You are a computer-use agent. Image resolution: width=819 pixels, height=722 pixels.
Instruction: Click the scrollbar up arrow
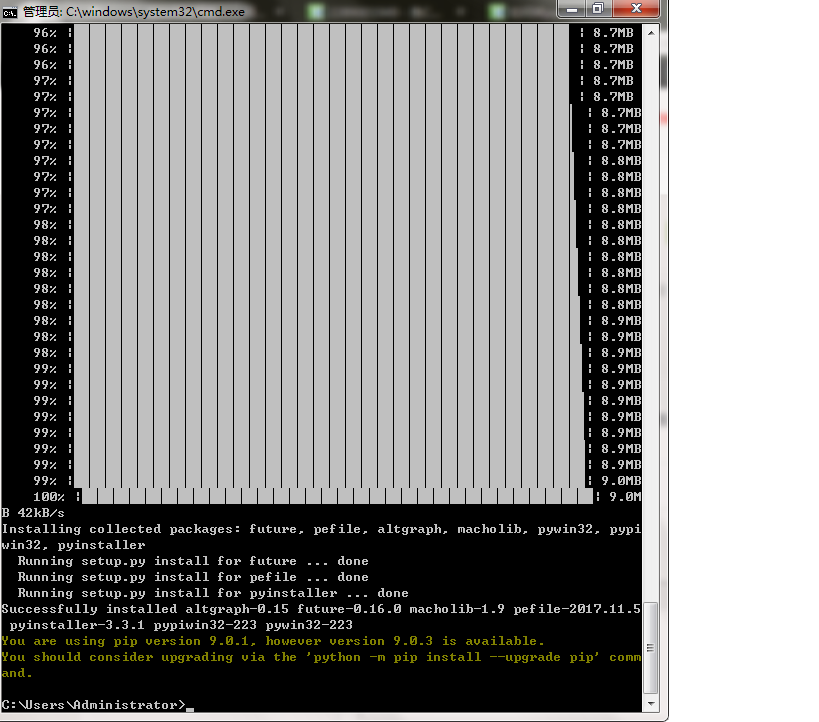click(x=651, y=32)
